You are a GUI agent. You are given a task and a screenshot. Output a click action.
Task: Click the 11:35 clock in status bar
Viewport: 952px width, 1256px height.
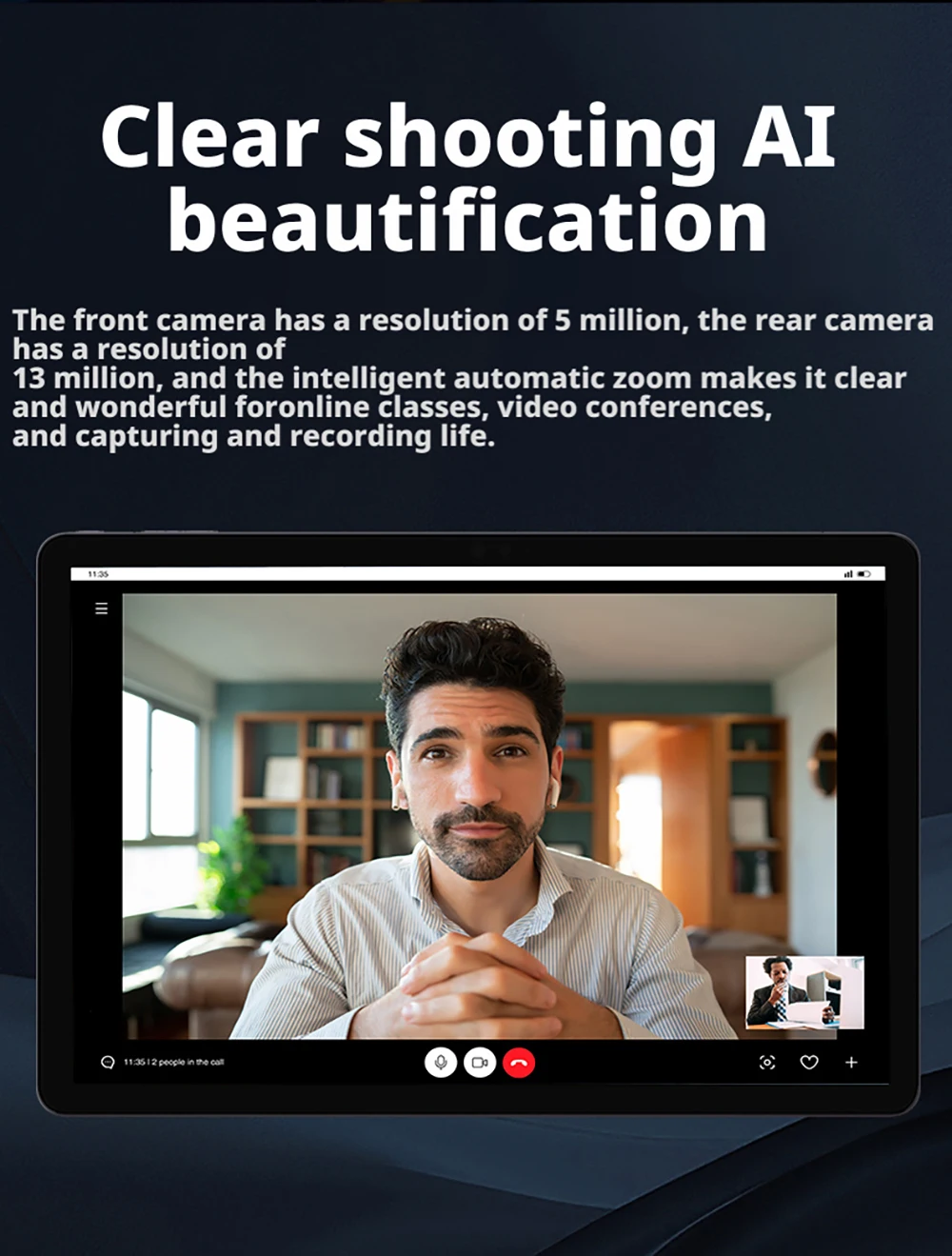(x=98, y=574)
